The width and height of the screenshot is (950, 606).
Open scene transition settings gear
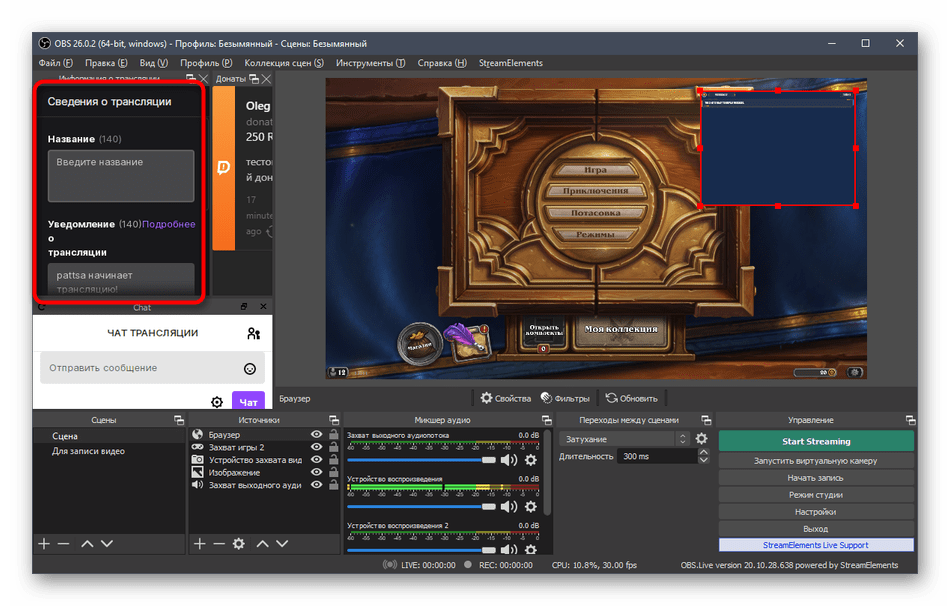tap(701, 438)
